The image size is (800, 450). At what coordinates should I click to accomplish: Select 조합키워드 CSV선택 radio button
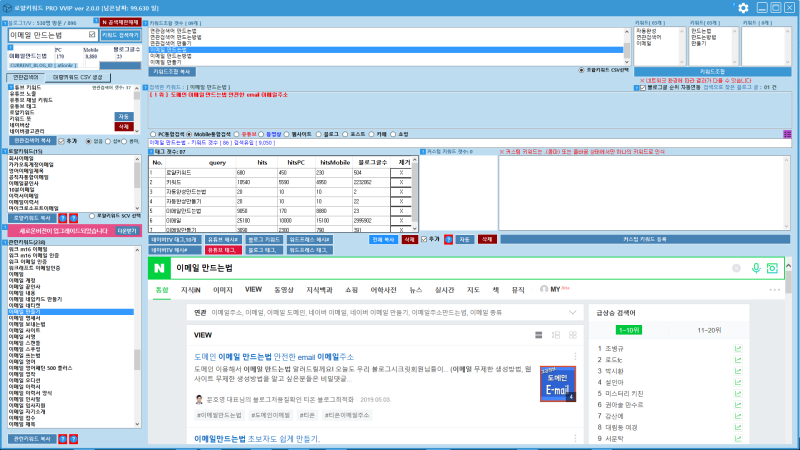pyautogui.click(x=581, y=70)
